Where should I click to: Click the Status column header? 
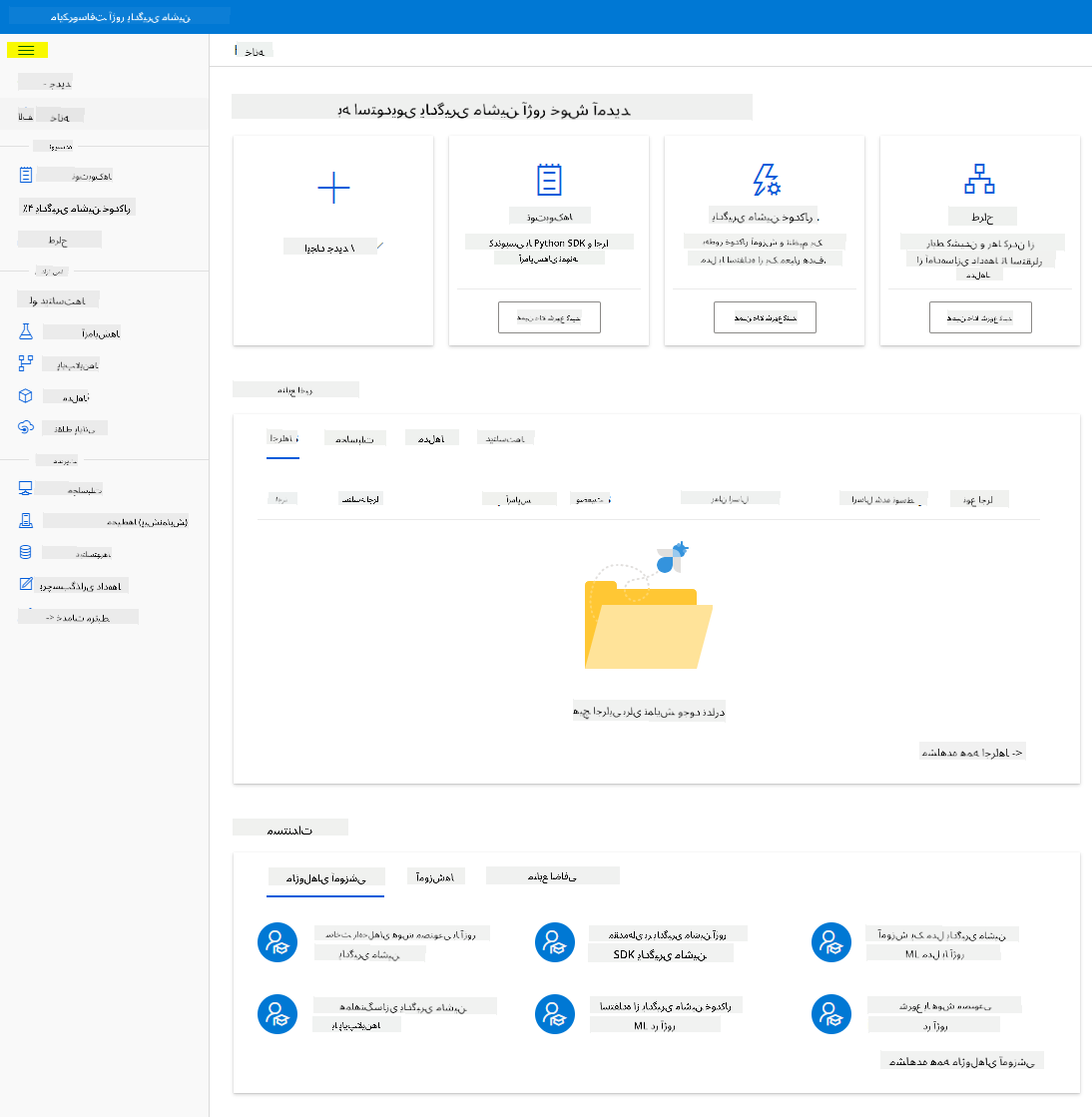pos(591,499)
